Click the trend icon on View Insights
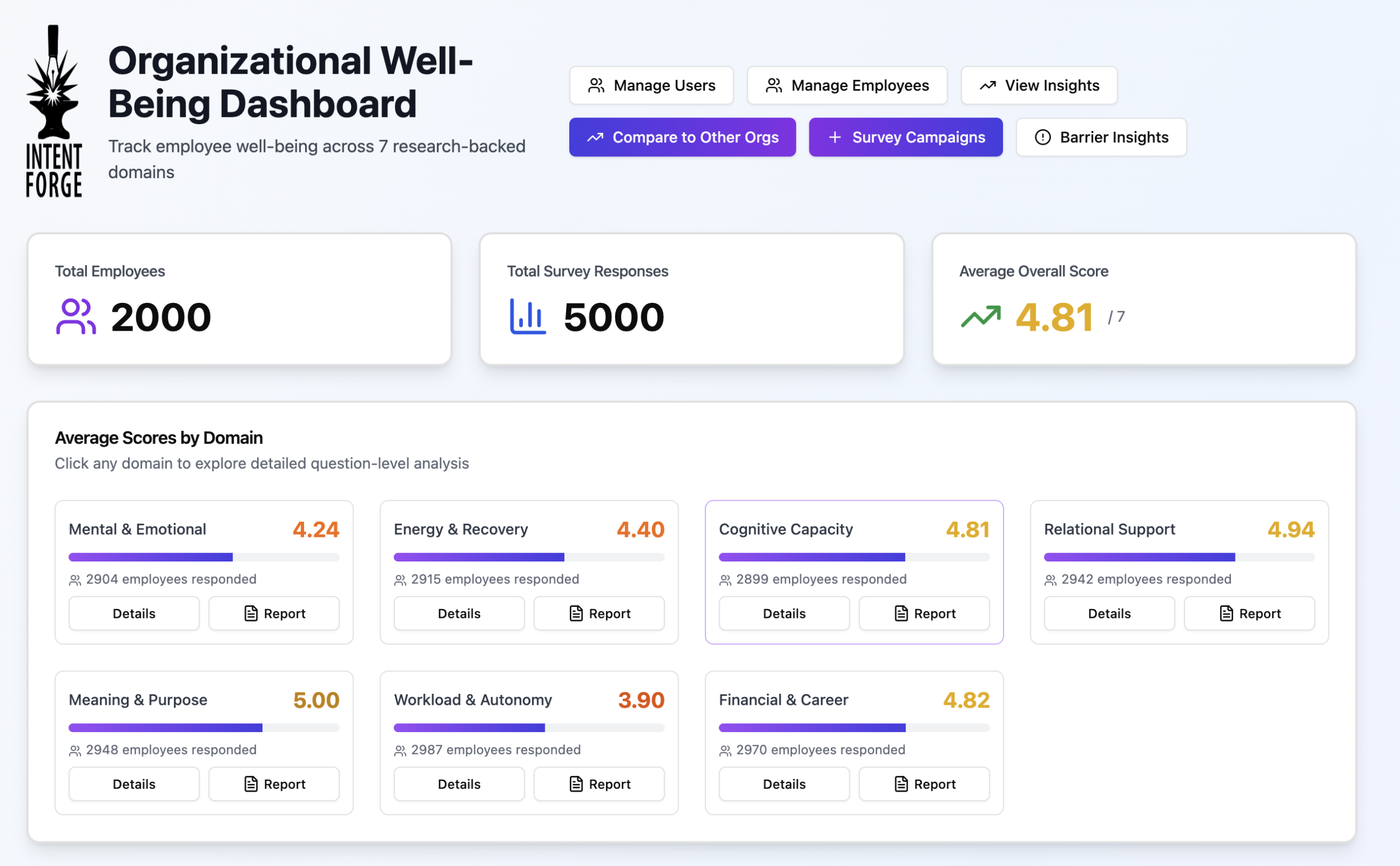The image size is (1400, 866). coord(988,86)
